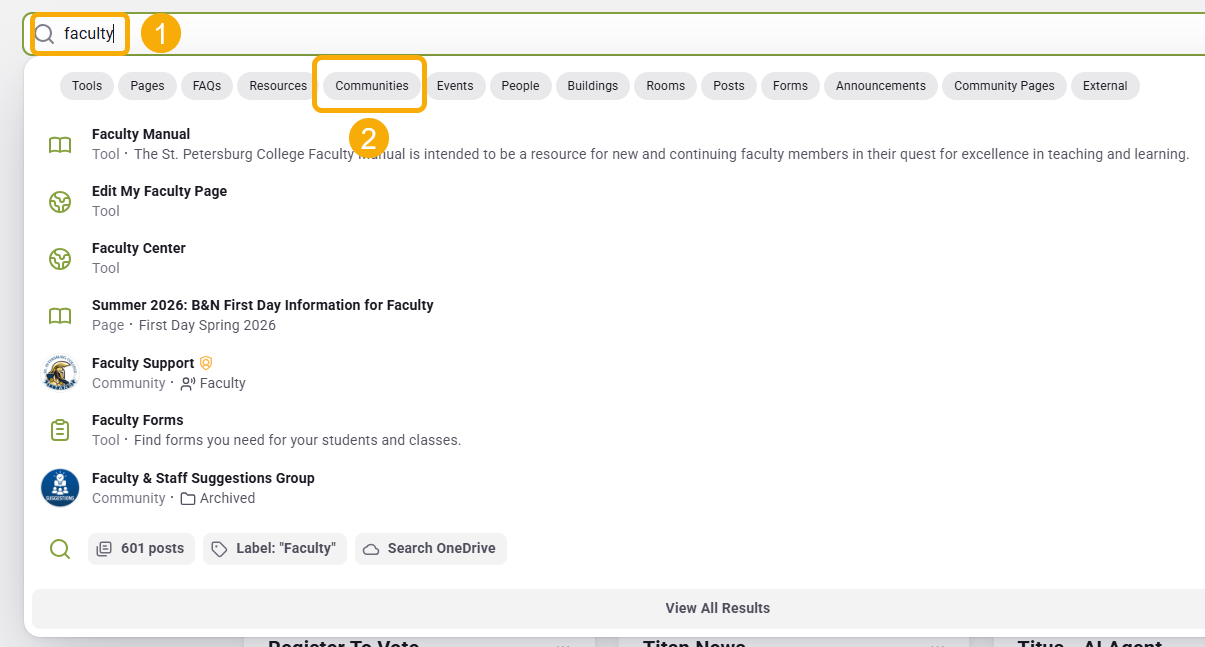Show only Community Pages results
This screenshot has height=647, width=1205.
1004,86
